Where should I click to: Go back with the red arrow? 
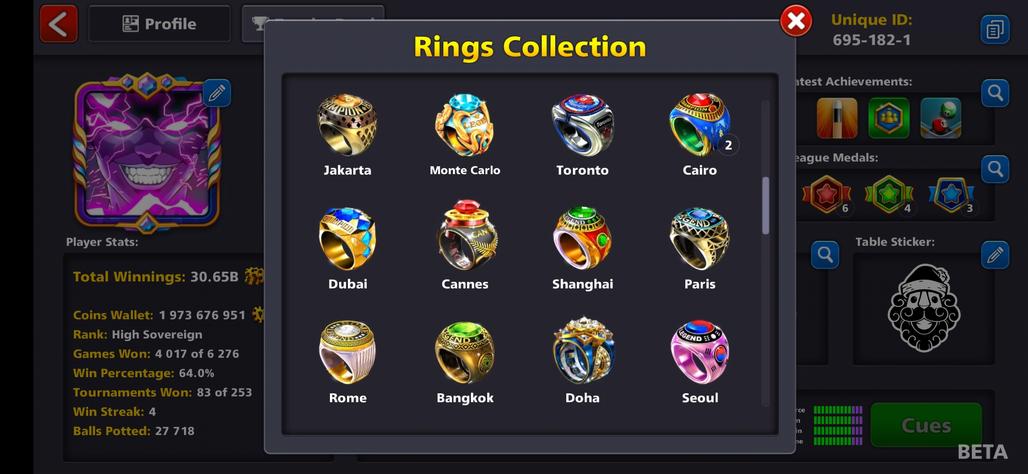tap(59, 24)
